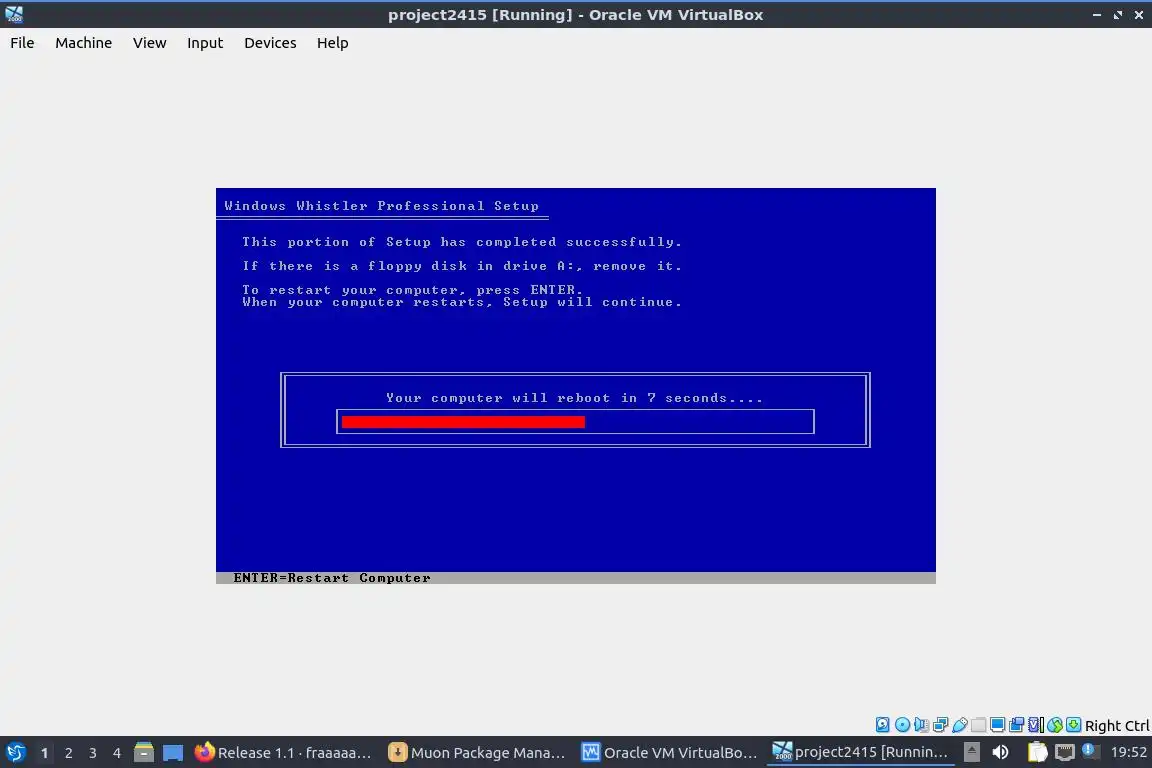The width and height of the screenshot is (1152, 768).
Task: Click the CPU virtualization indicator icon
Action: (x=1036, y=725)
